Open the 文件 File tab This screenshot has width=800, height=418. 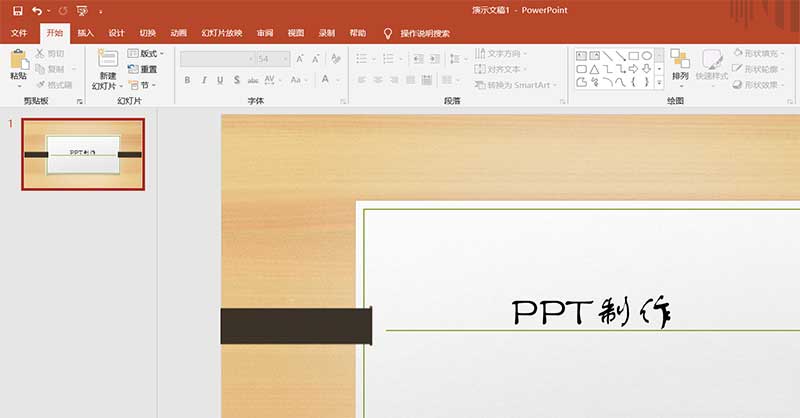point(19,33)
